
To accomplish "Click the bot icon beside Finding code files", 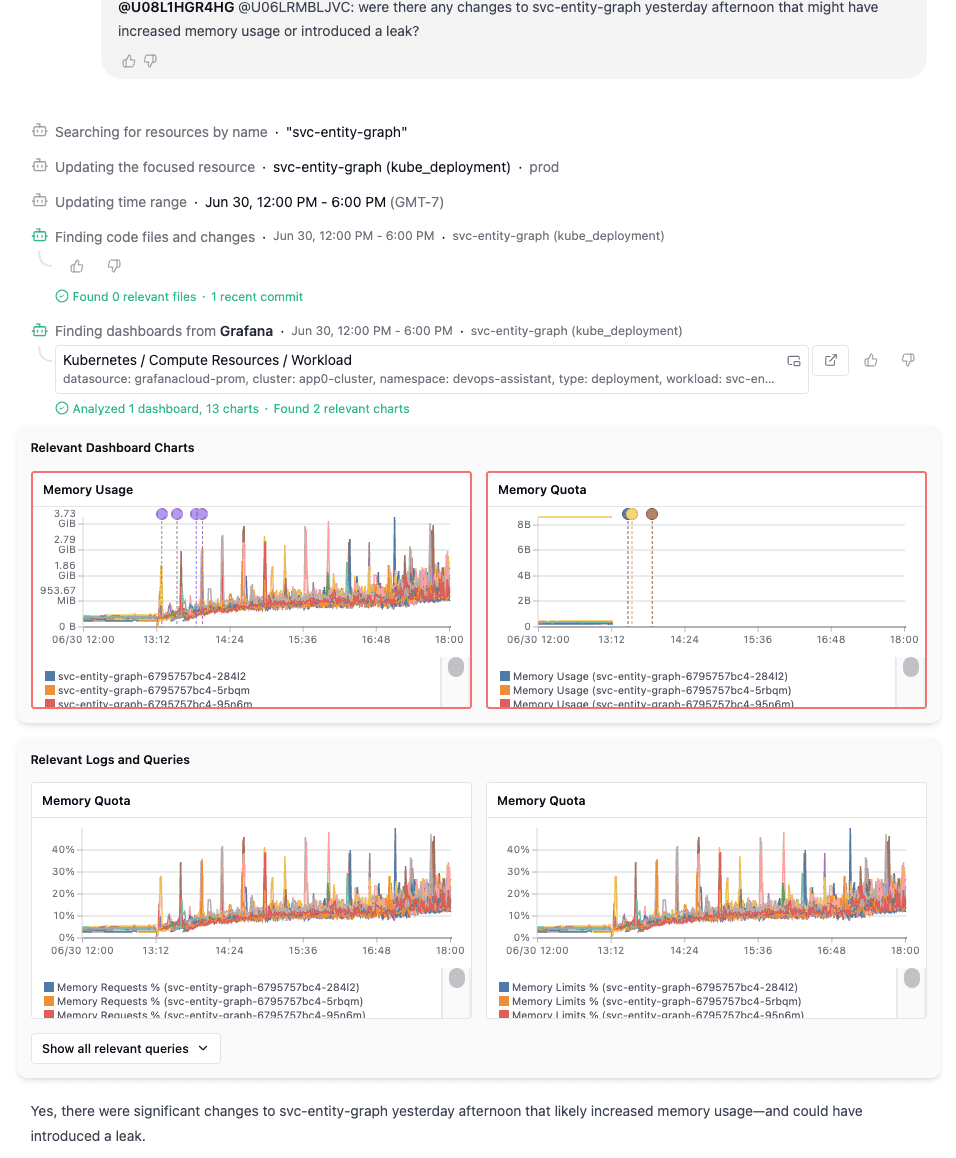I will 40,236.
